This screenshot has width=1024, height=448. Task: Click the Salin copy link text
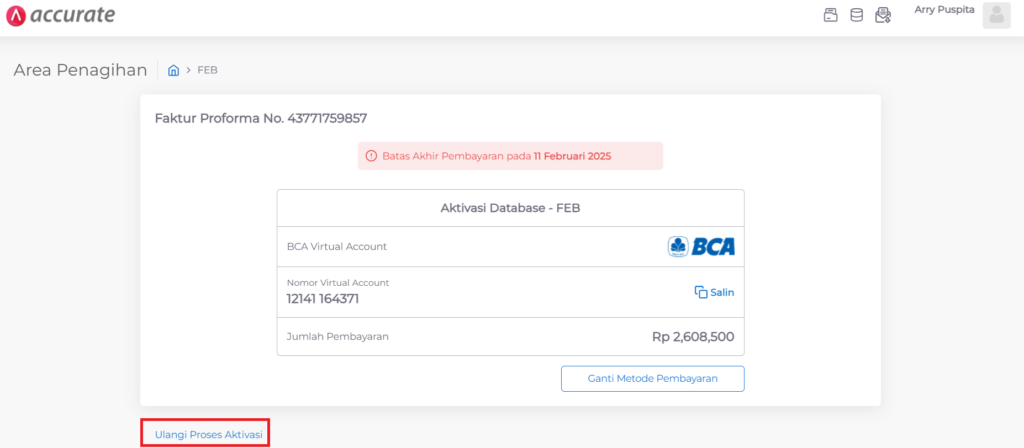(722, 292)
